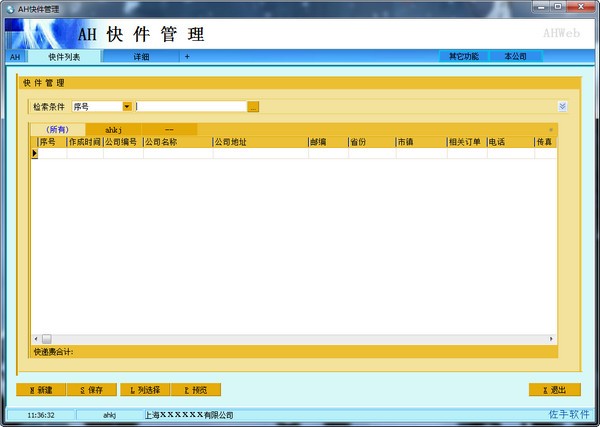Image resolution: width=600 pixels, height=427 pixels.
Task: Click the company name in status bar
Action: pos(189,415)
